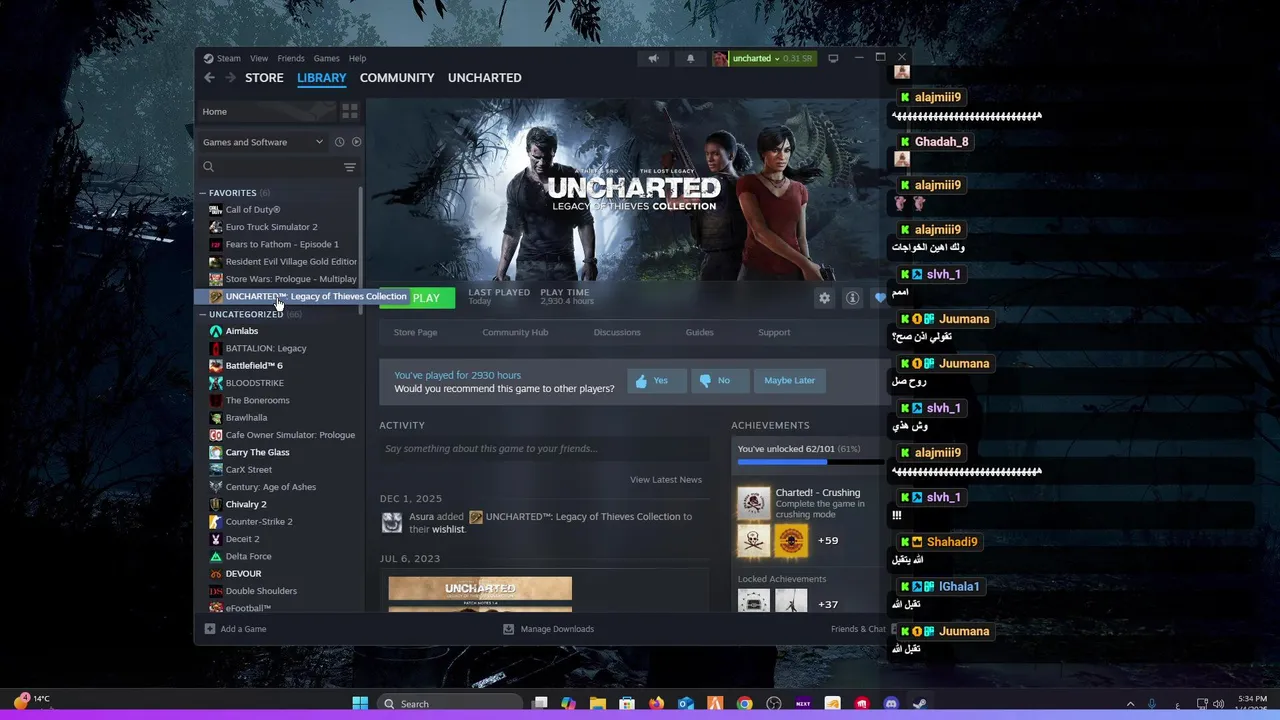Open the View menu
Viewport: 1280px width, 720px height.
coord(259,58)
